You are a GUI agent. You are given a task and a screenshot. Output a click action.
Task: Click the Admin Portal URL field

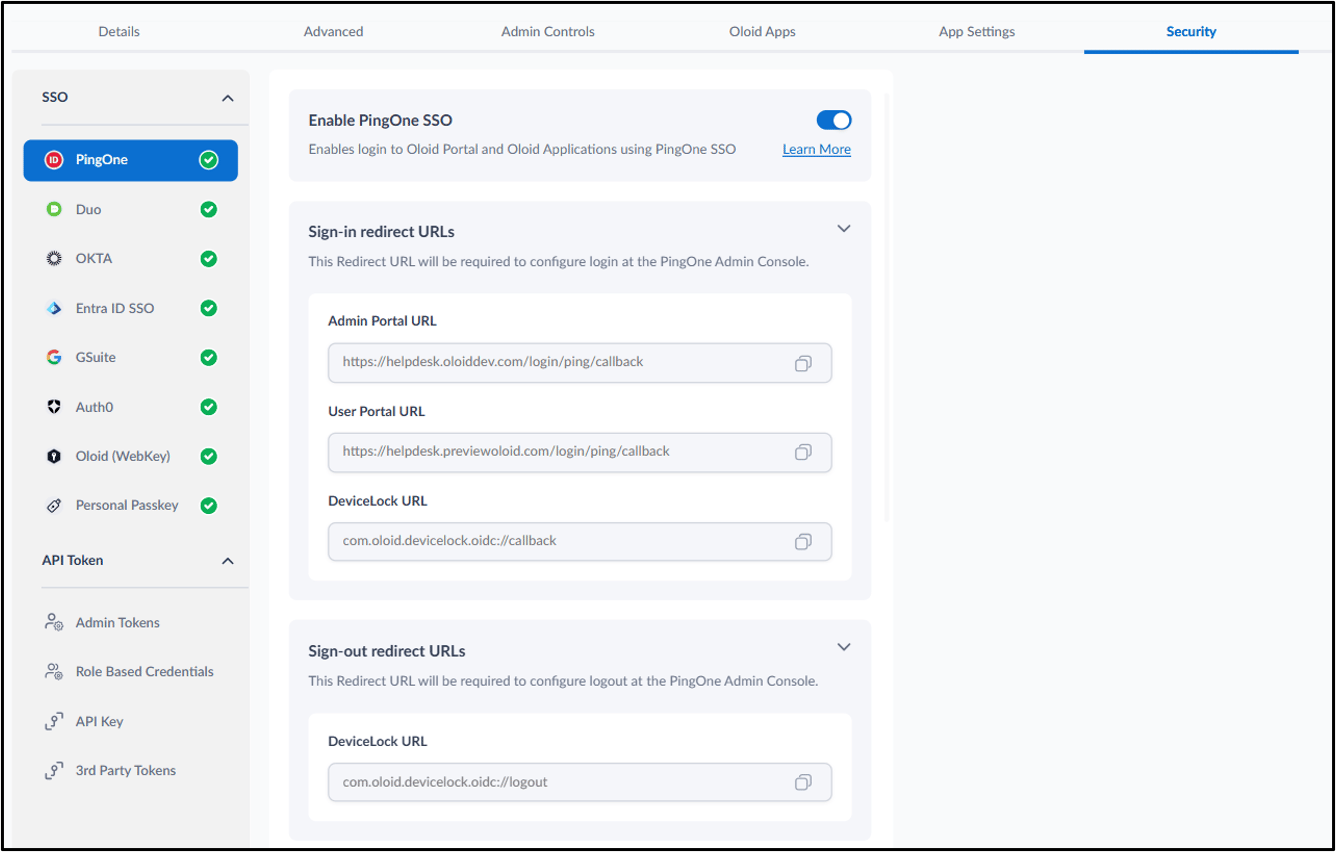coord(580,363)
